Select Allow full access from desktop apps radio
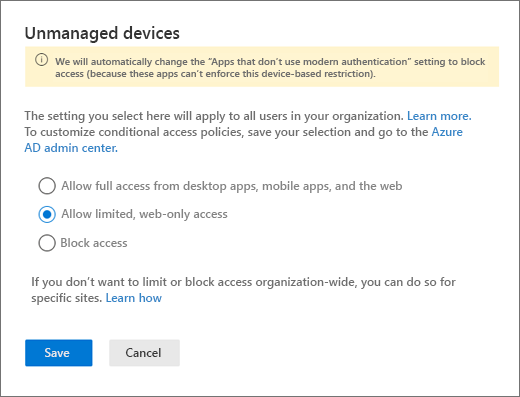 (x=47, y=186)
